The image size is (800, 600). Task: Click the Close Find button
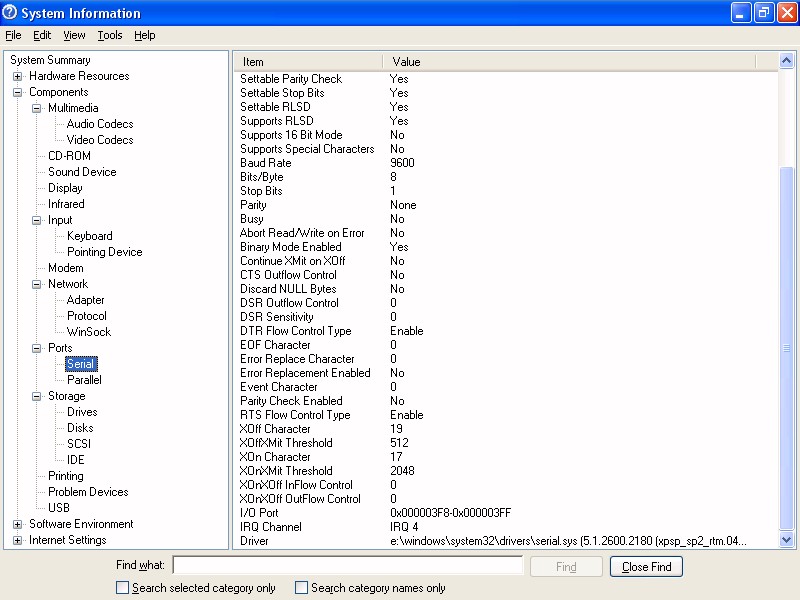(646, 567)
